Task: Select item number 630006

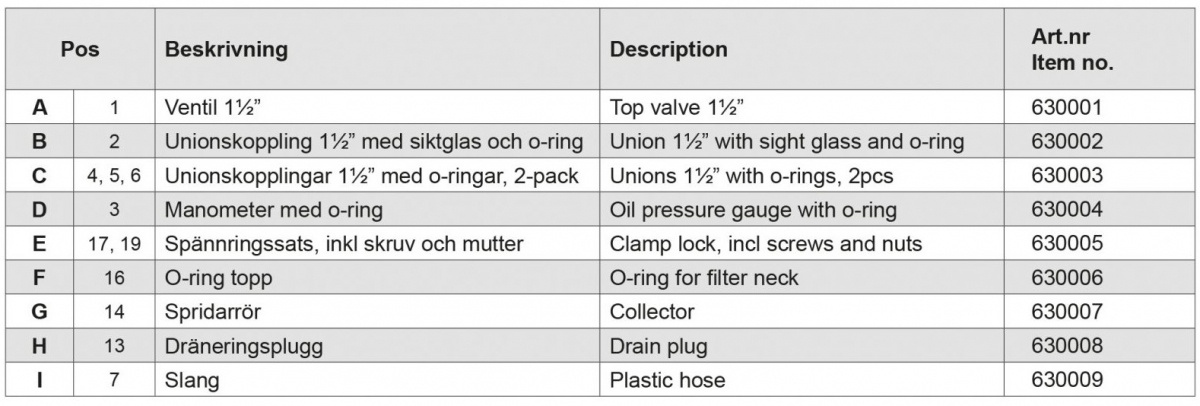Action: [1065, 278]
